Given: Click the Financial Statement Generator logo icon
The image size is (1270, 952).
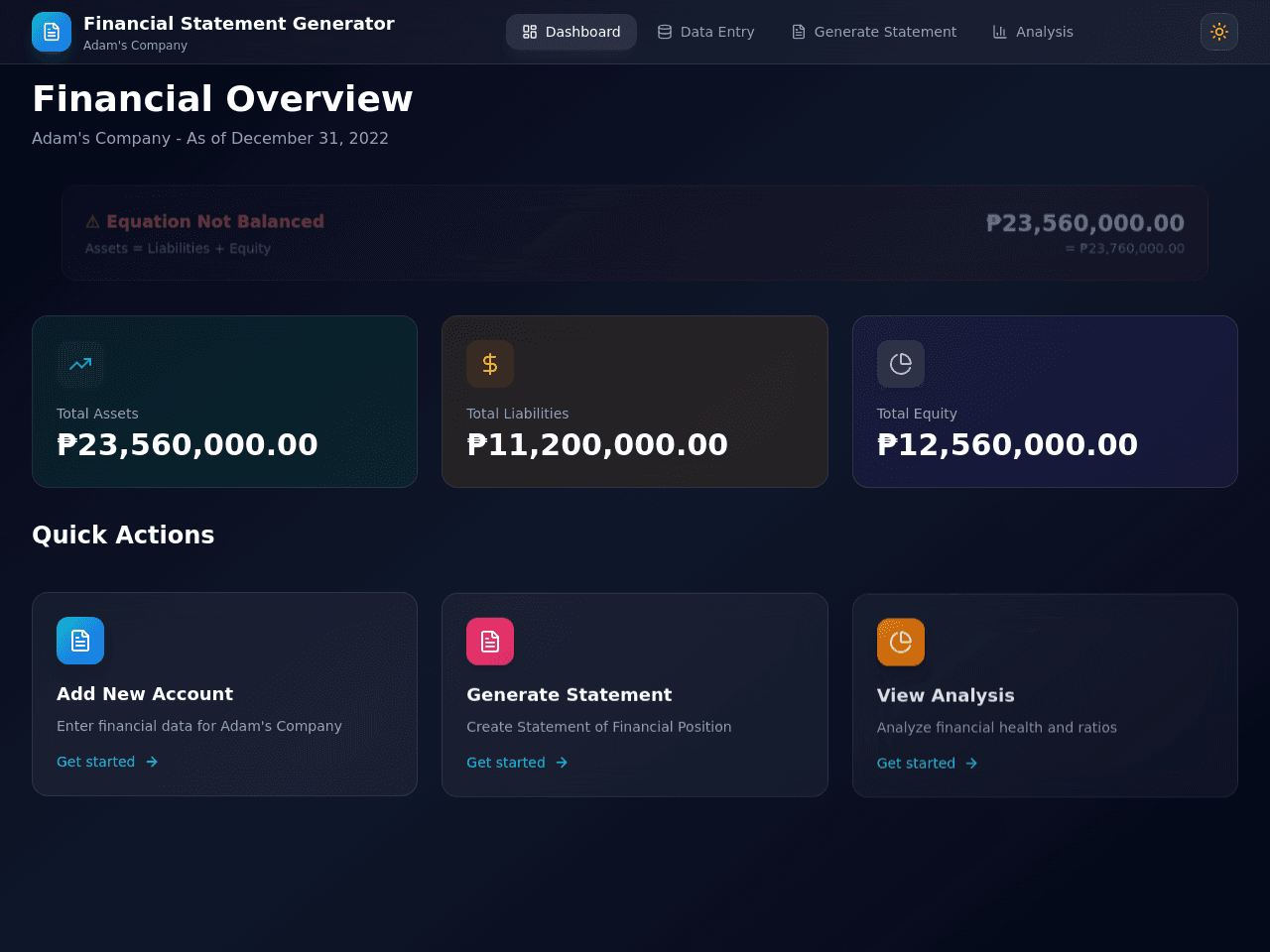Looking at the screenshot, I should pyautogui.click(x=52, y=32).
